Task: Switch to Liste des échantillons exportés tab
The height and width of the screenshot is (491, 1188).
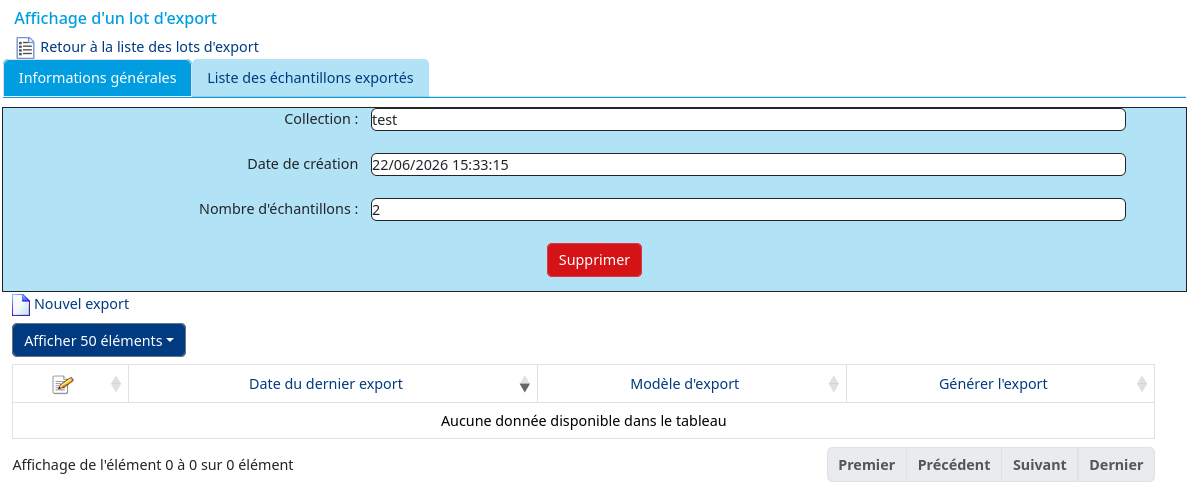Action: tap(311, 78)
